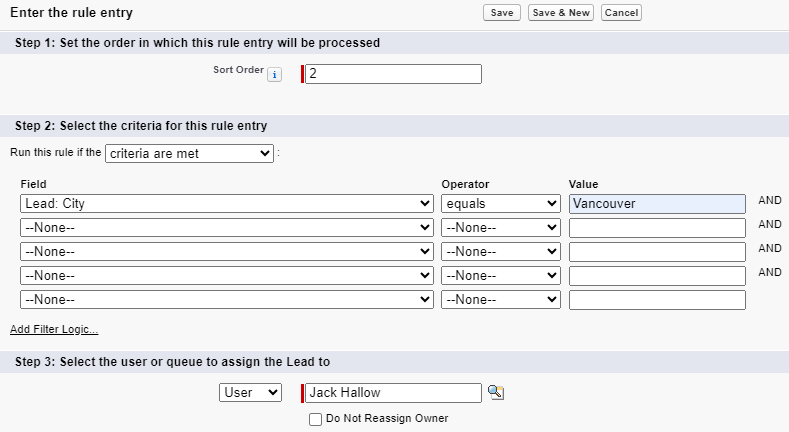Image resolution: width=789 pixels, height=432 pixels.
Task: Click the second row Value field
Action: (x=657, y=228)
